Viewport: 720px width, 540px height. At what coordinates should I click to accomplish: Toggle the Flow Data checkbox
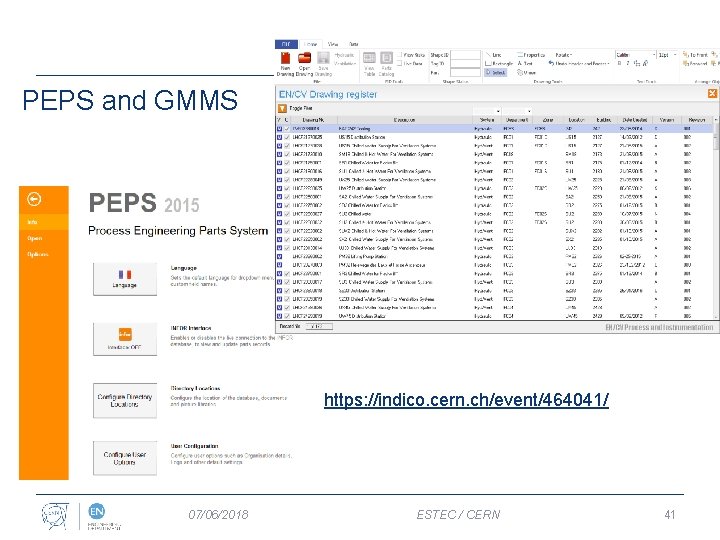coord(399,55)
